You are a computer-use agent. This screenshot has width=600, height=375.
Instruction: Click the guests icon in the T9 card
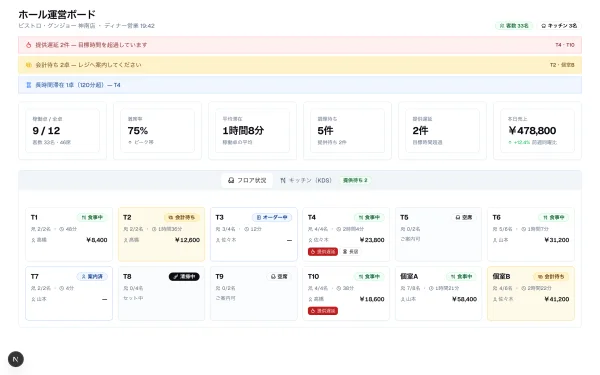click(218, 288)
